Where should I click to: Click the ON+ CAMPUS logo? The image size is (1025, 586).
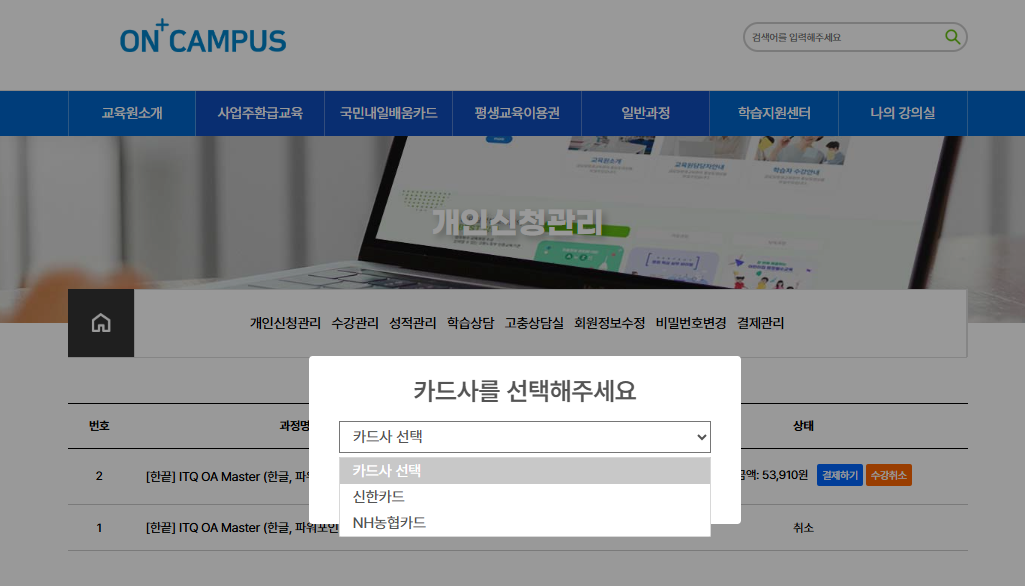[x=203, y=37]
